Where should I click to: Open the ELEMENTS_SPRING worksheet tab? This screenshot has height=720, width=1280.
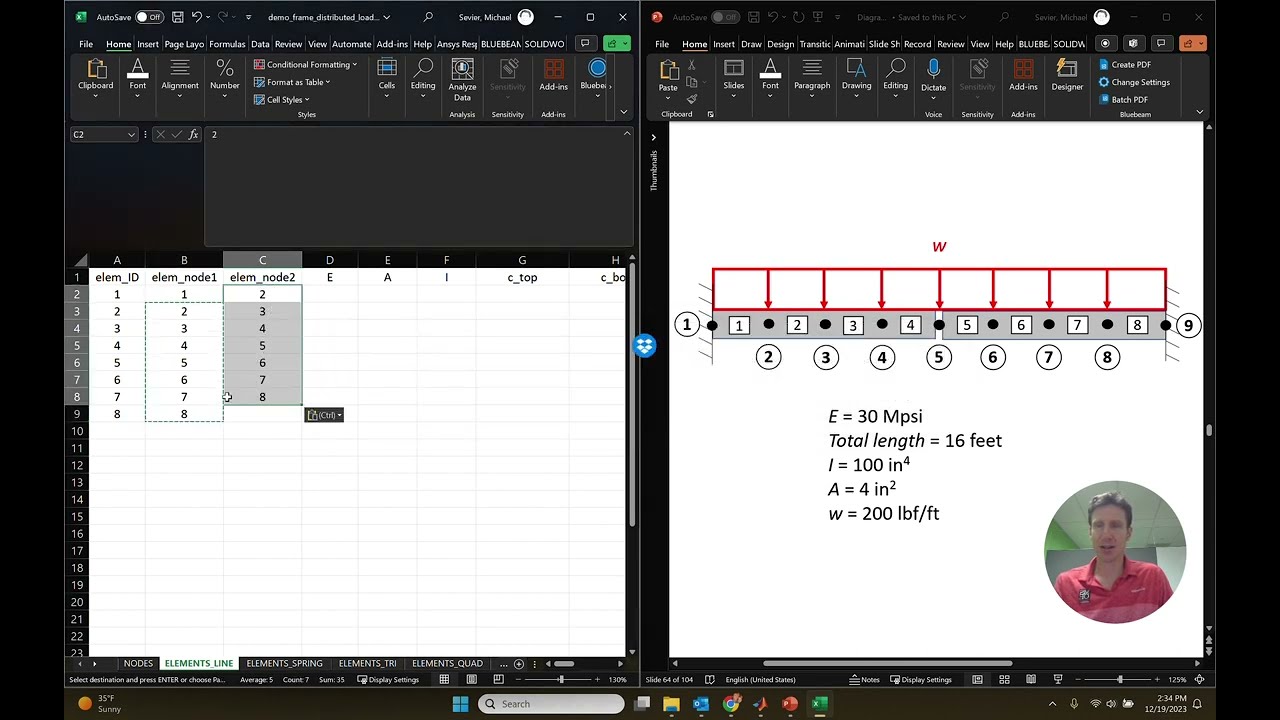[284, 663]
